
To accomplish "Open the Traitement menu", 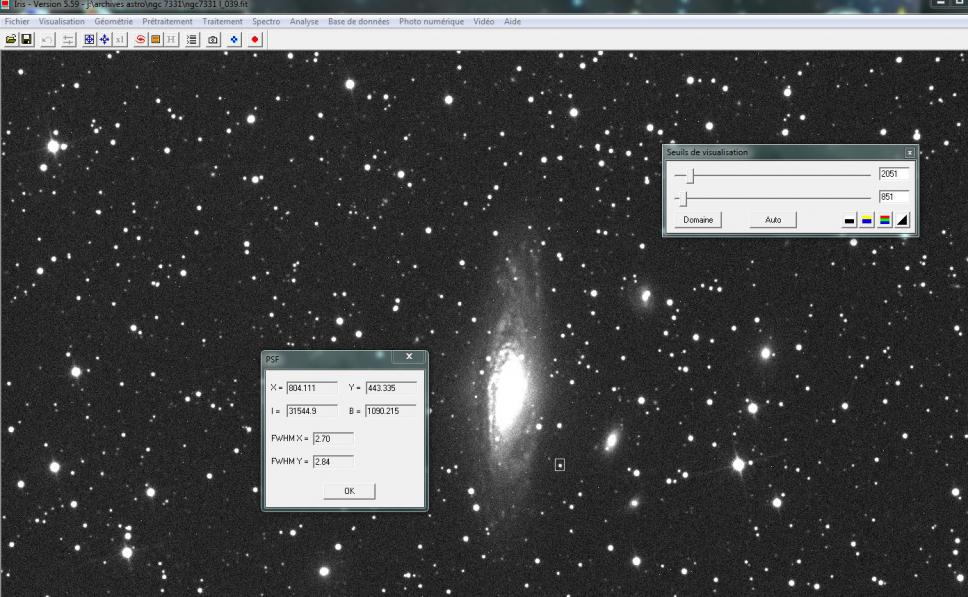I will (222, 21).
